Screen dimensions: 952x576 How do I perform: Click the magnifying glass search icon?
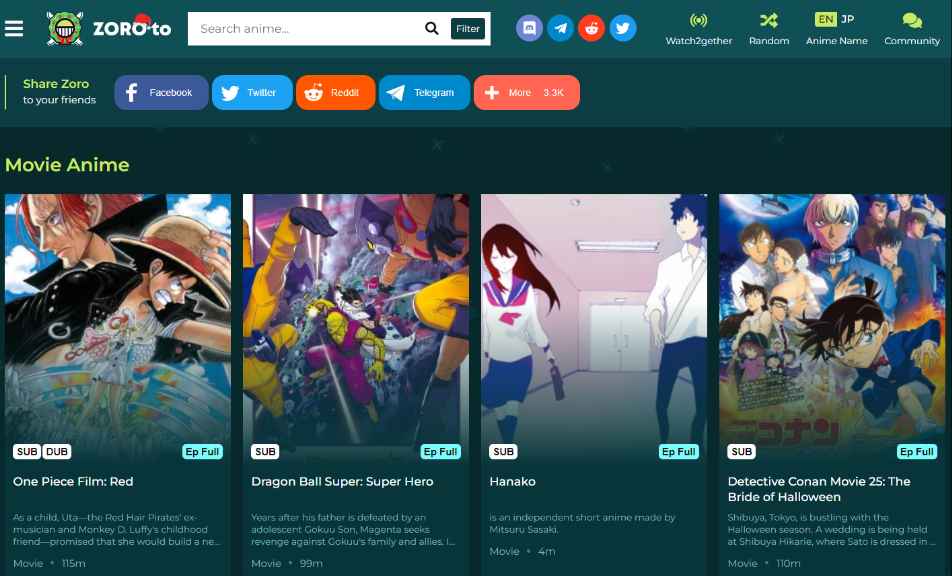[x=431, y=28]
